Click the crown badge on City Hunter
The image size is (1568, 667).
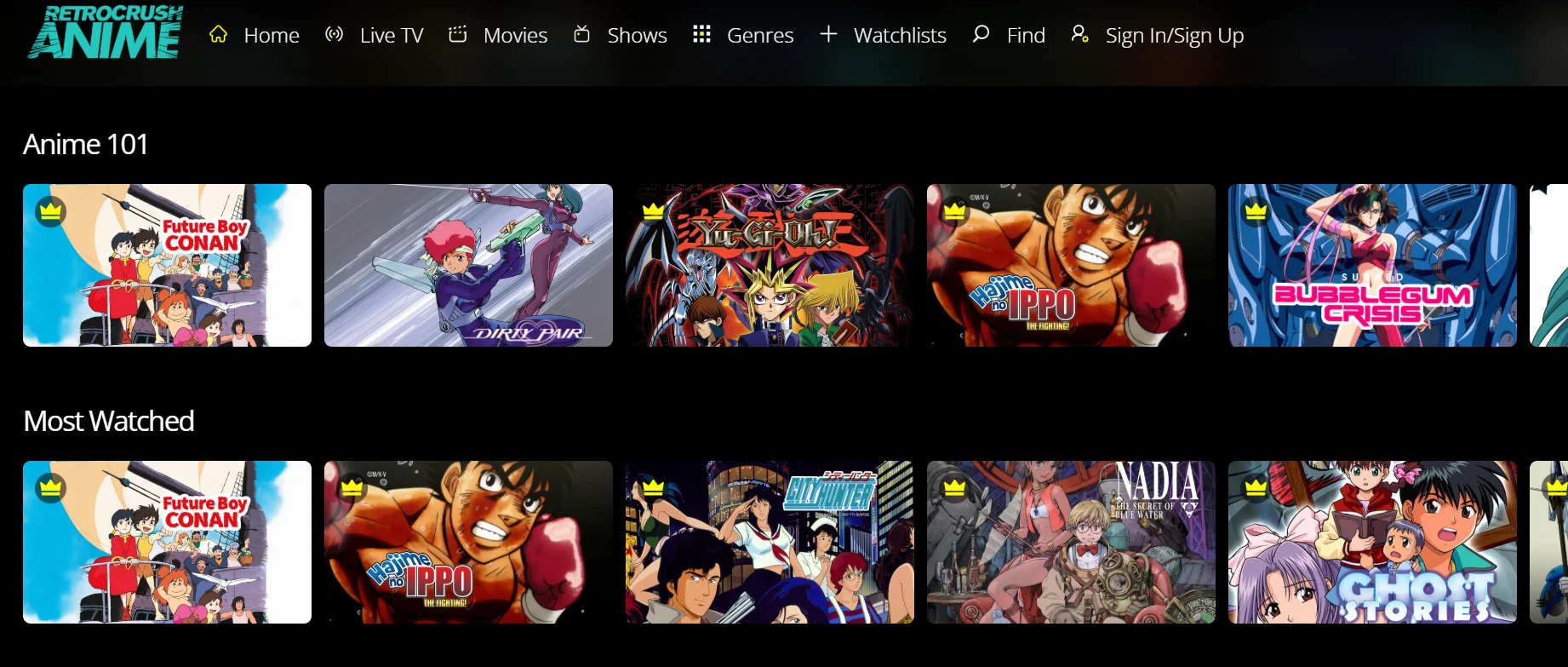pyautogui.click(x=654, y=488)
